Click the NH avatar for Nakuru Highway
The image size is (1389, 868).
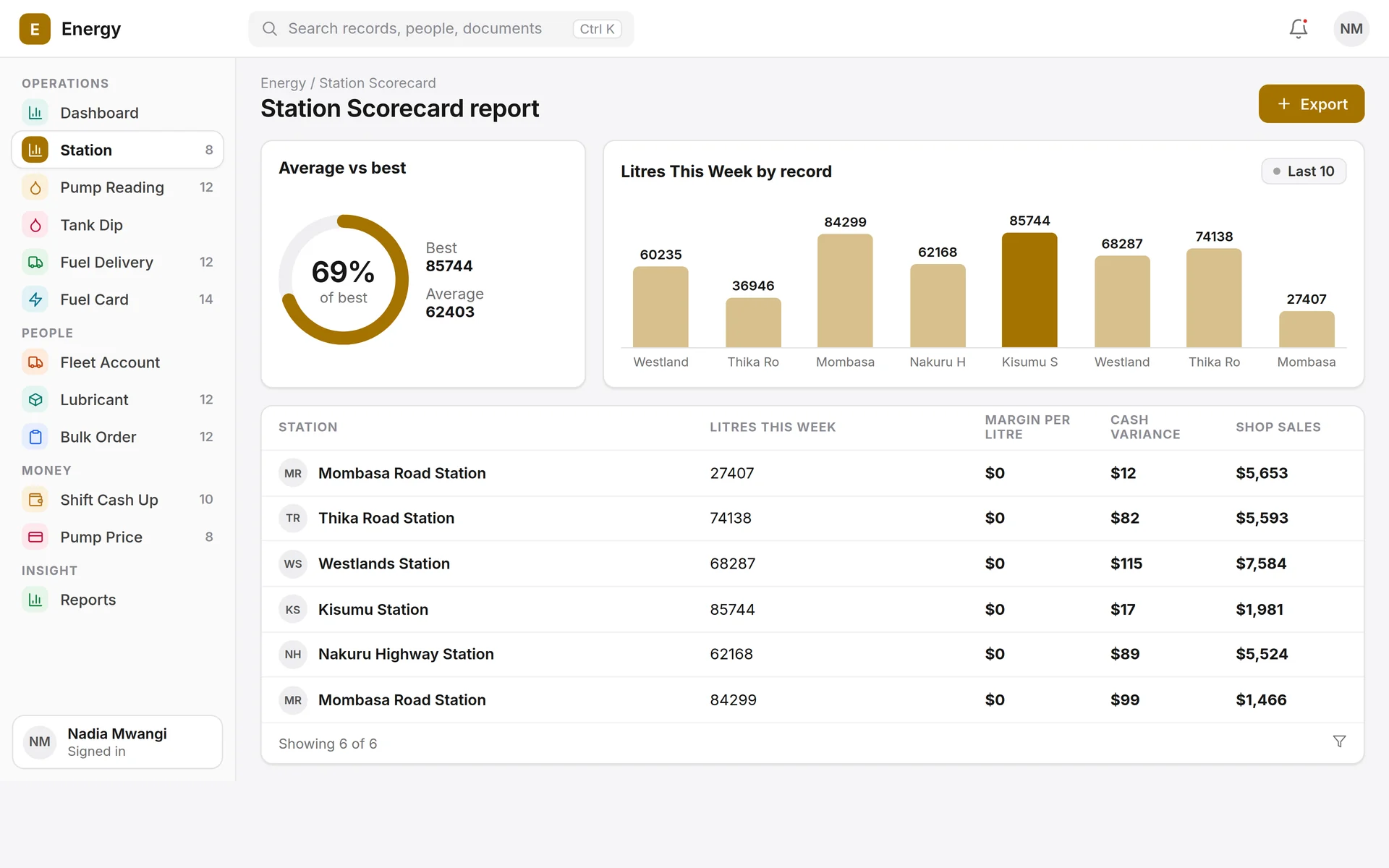coord(293,655)
